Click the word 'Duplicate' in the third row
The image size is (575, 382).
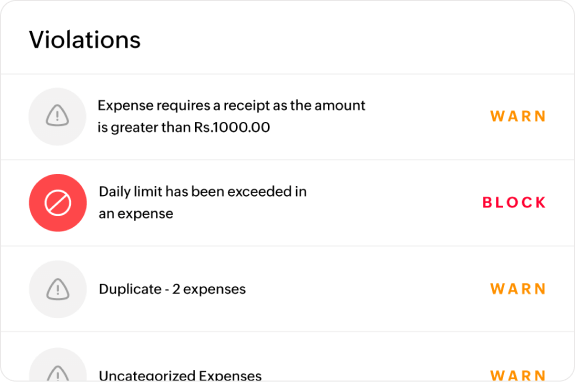(130, 289)
